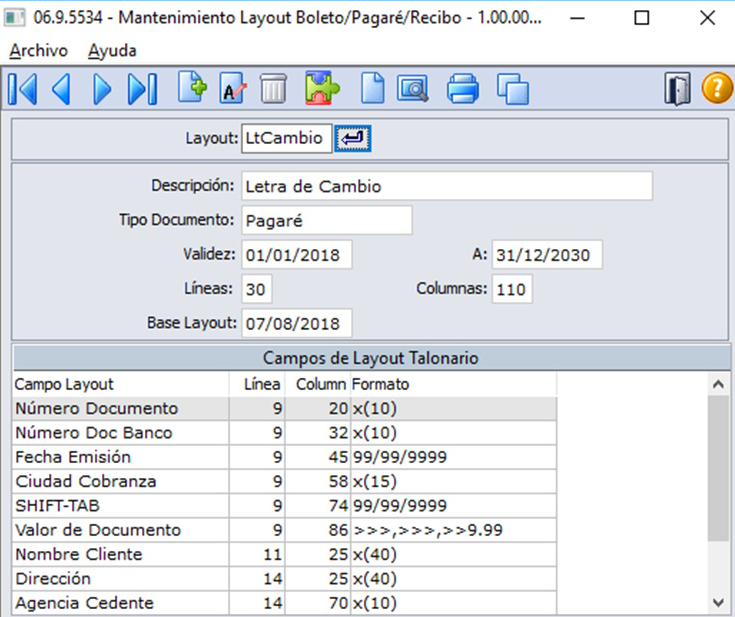Add a new layout record
Screen dimensions: 735x617
192,87
